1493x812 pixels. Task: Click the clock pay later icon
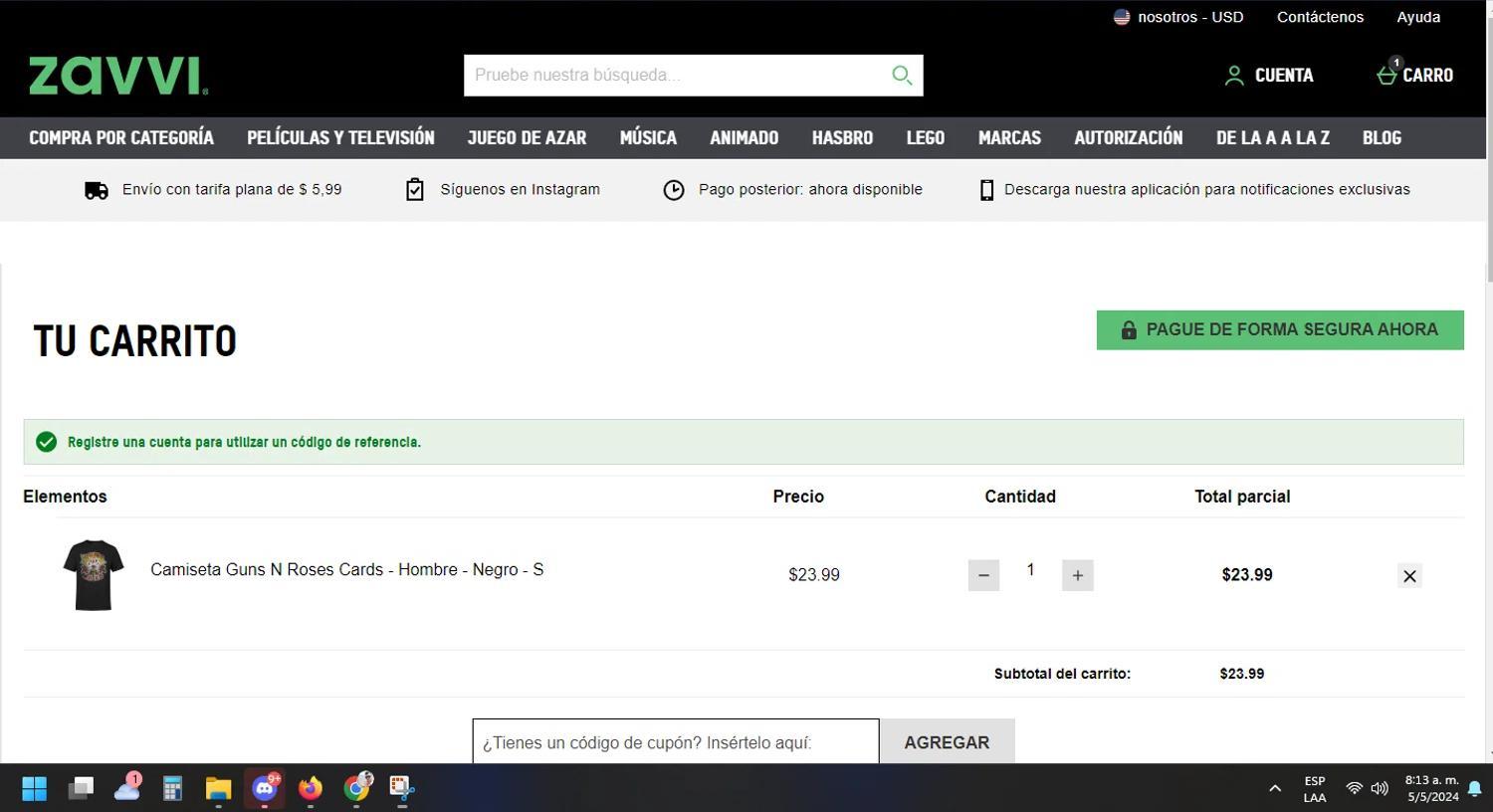(x=674, y=190)
